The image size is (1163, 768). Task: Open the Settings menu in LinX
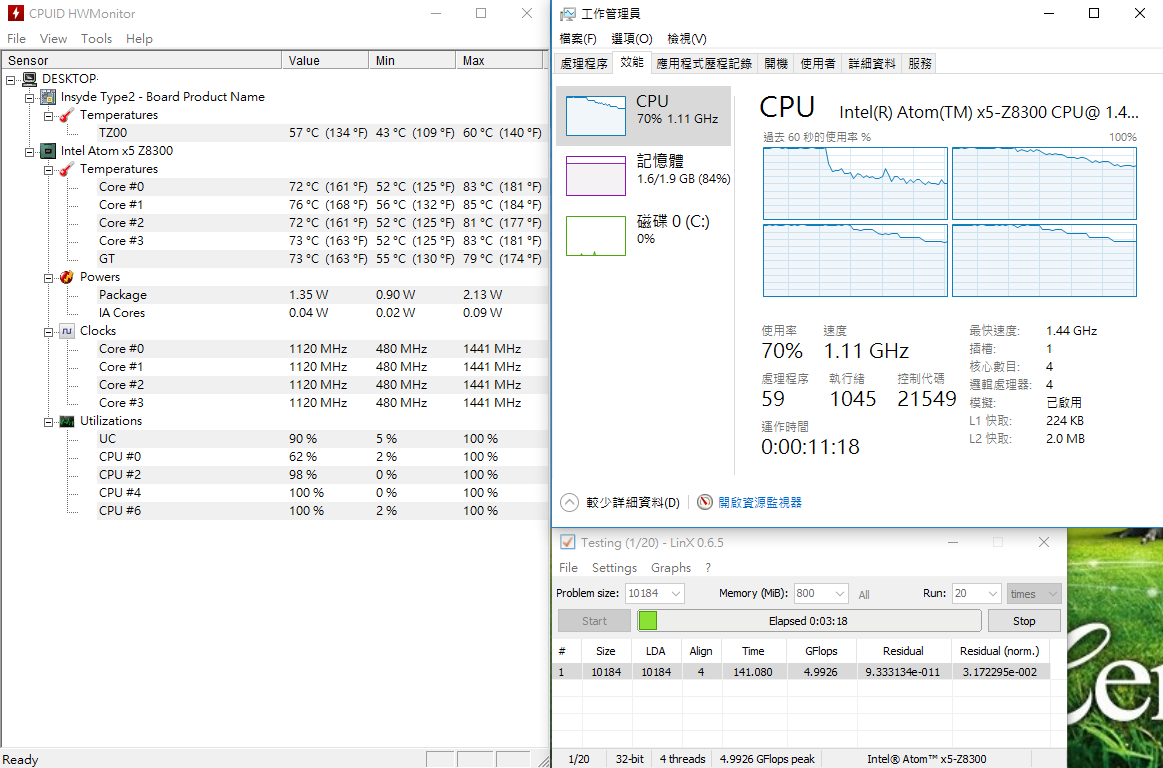[614, 568]
